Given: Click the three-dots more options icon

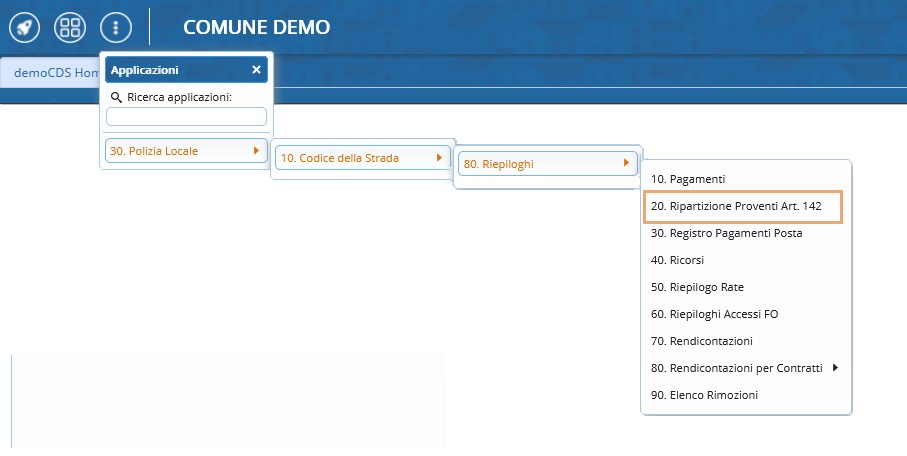Looking at the screenshot, I should (116, 27).
